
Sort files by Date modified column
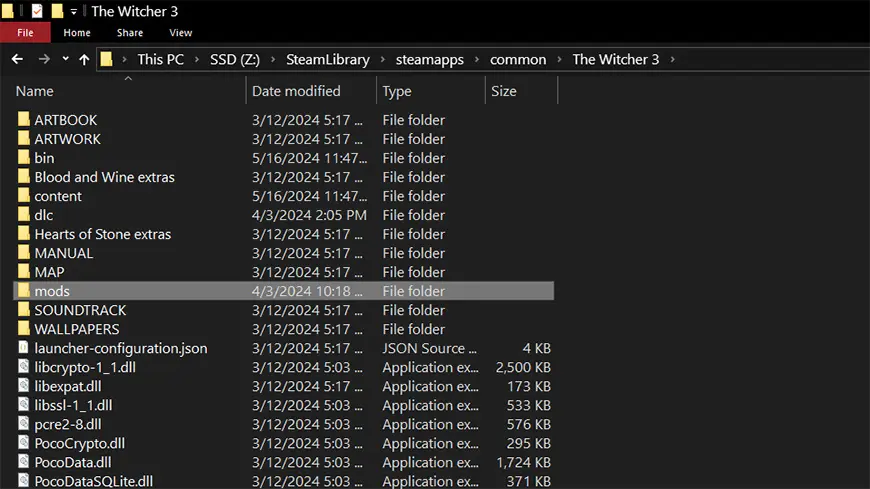(x=296, y=91)
